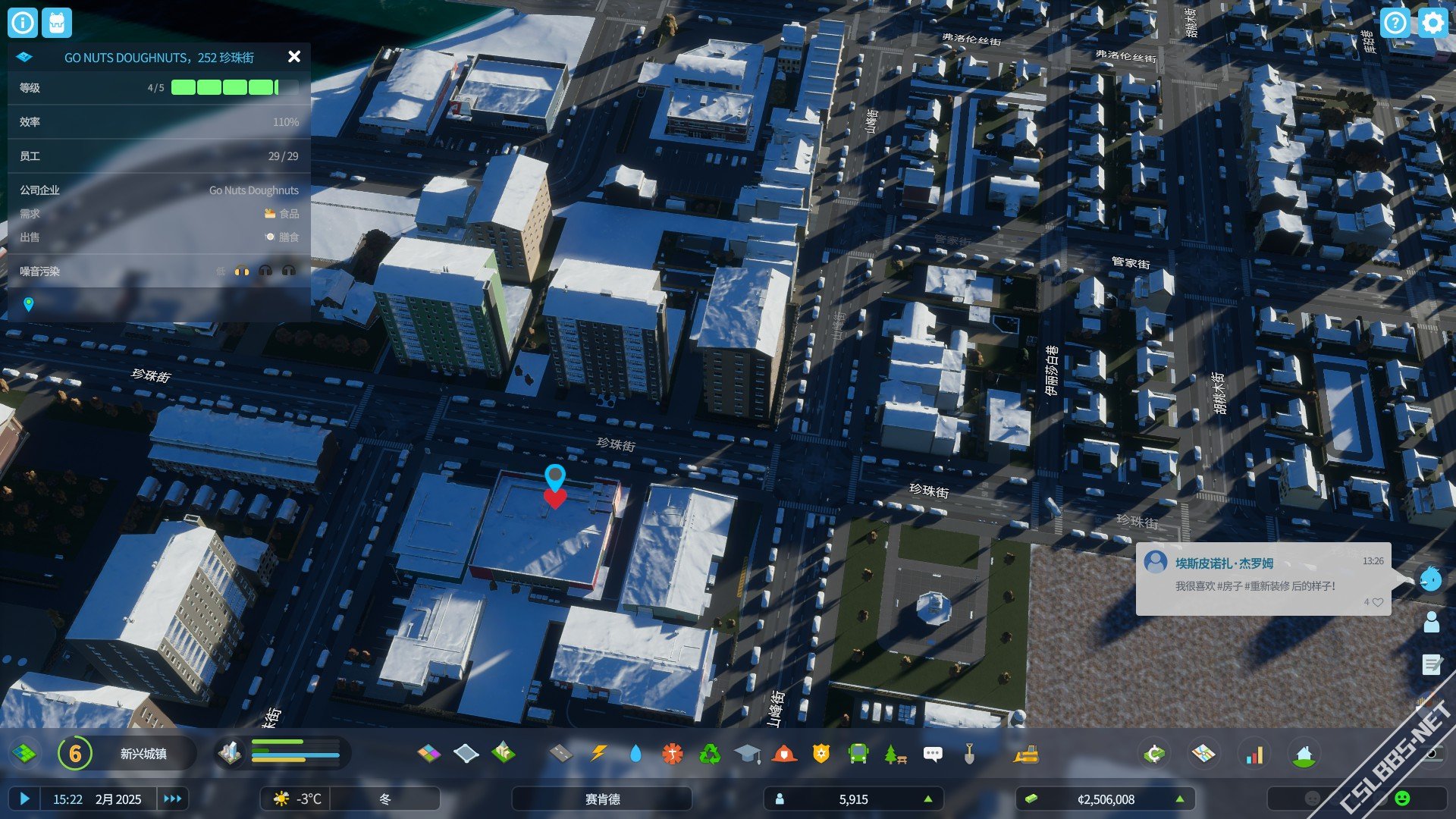
Task: Open the Electricity menu lightning icon
Action: click(x=598, y=753)
